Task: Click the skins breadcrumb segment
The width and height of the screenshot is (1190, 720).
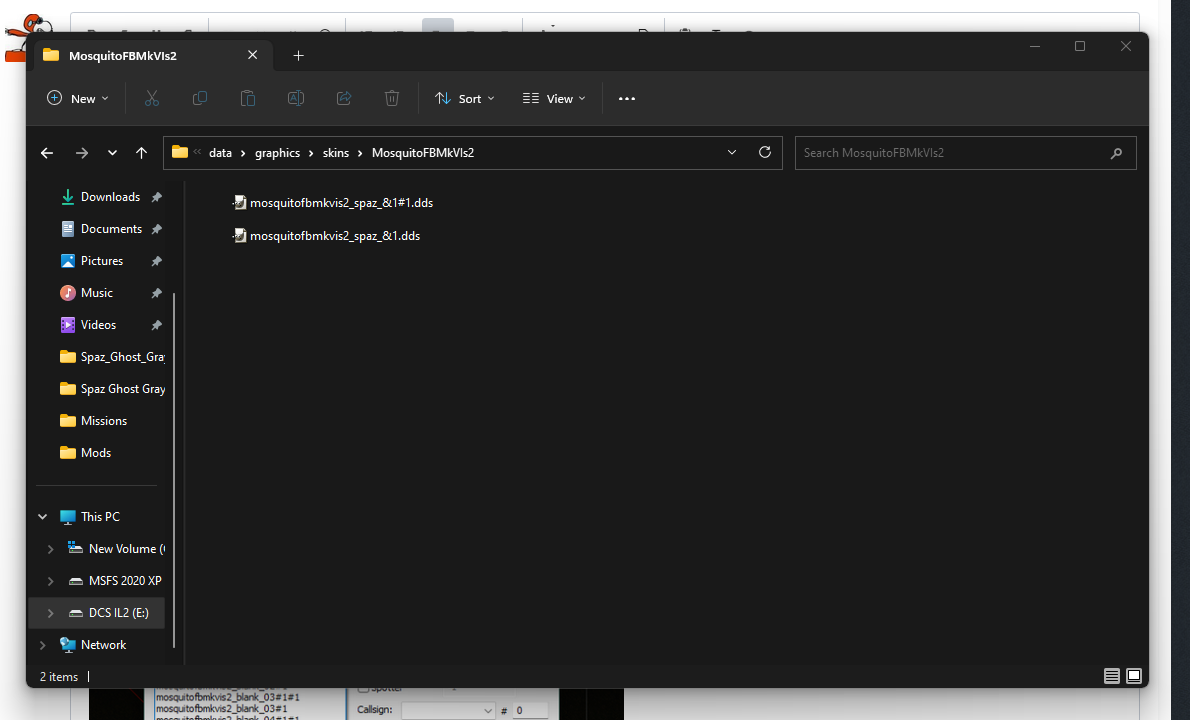Action: 335,152
